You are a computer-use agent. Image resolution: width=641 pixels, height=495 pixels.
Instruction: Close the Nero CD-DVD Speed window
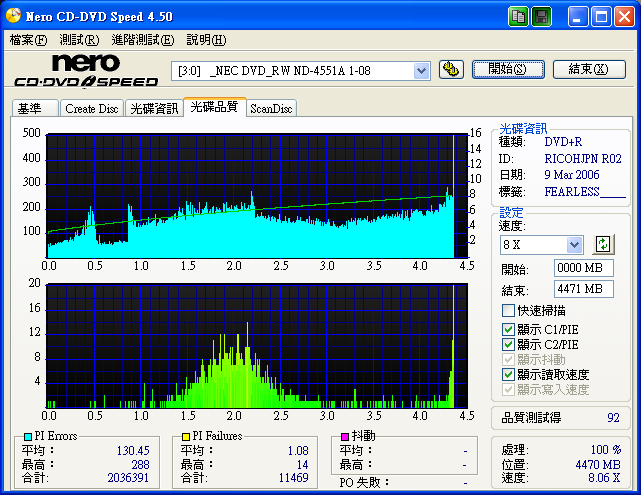(x=625, y=17)
